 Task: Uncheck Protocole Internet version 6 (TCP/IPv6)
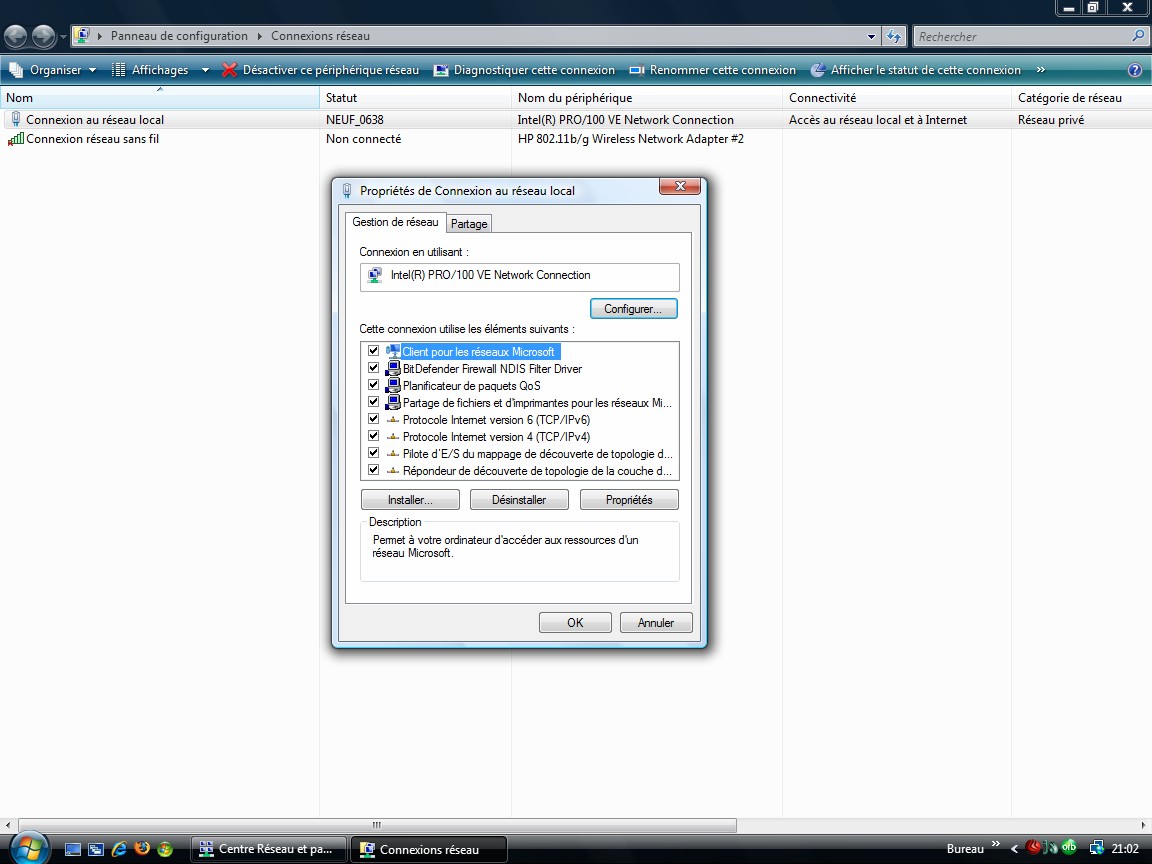point(373,419)
